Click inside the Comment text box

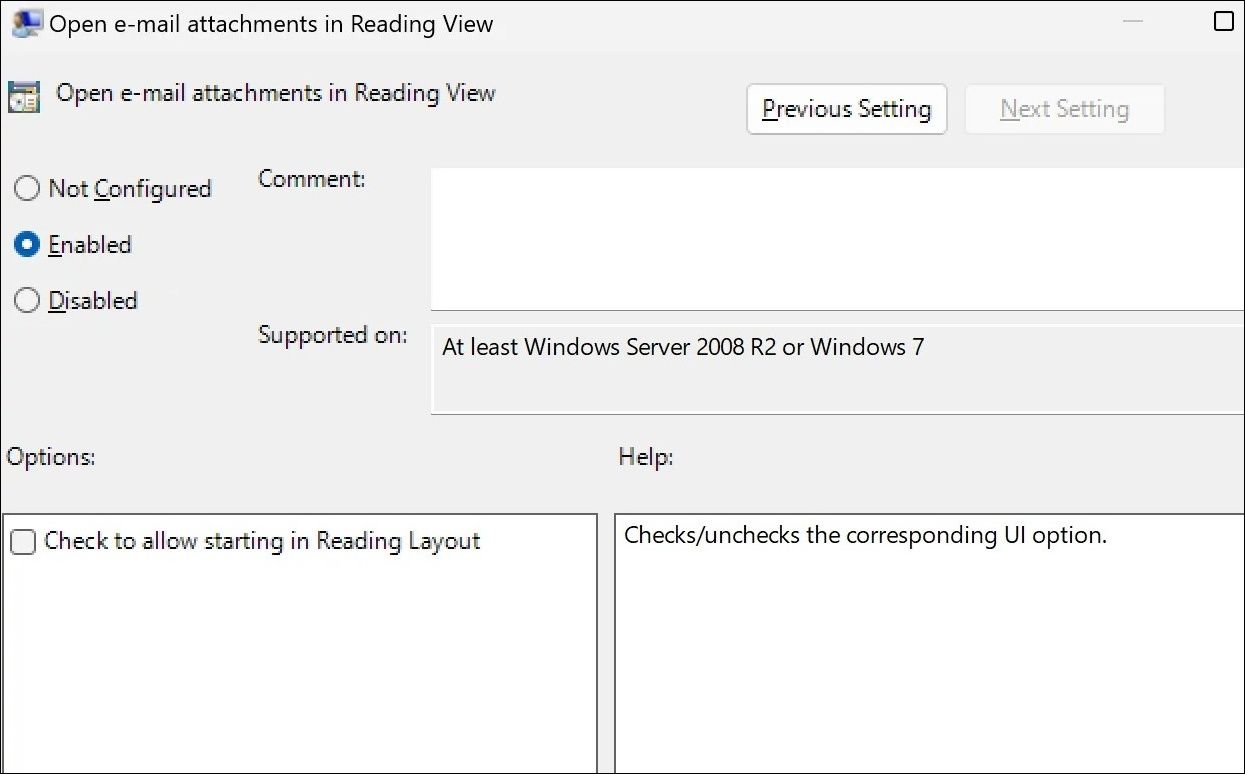click(836, 239)
